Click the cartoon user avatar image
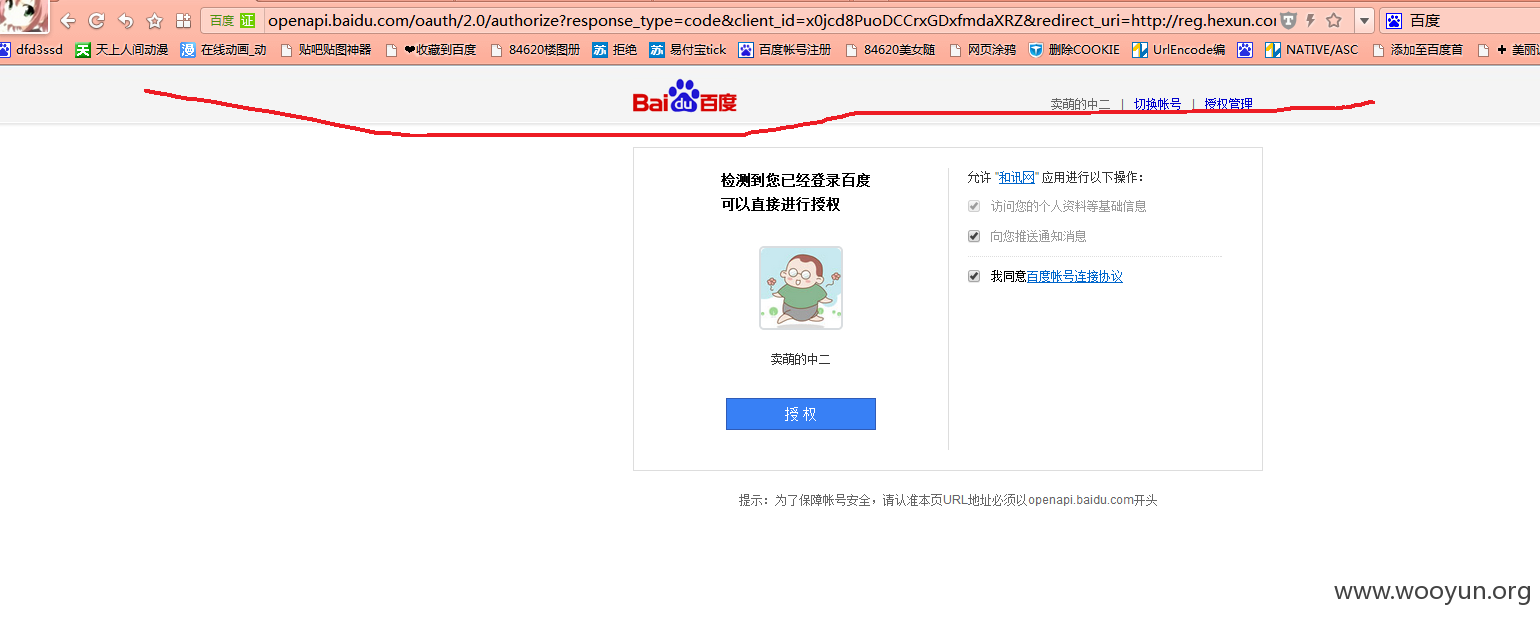This screenshot has width=1540, height=620. (x=801, y=288)
